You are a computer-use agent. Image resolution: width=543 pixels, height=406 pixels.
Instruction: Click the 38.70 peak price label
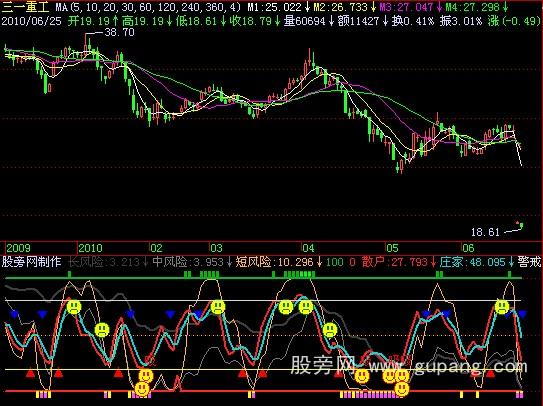coord(119,33)
